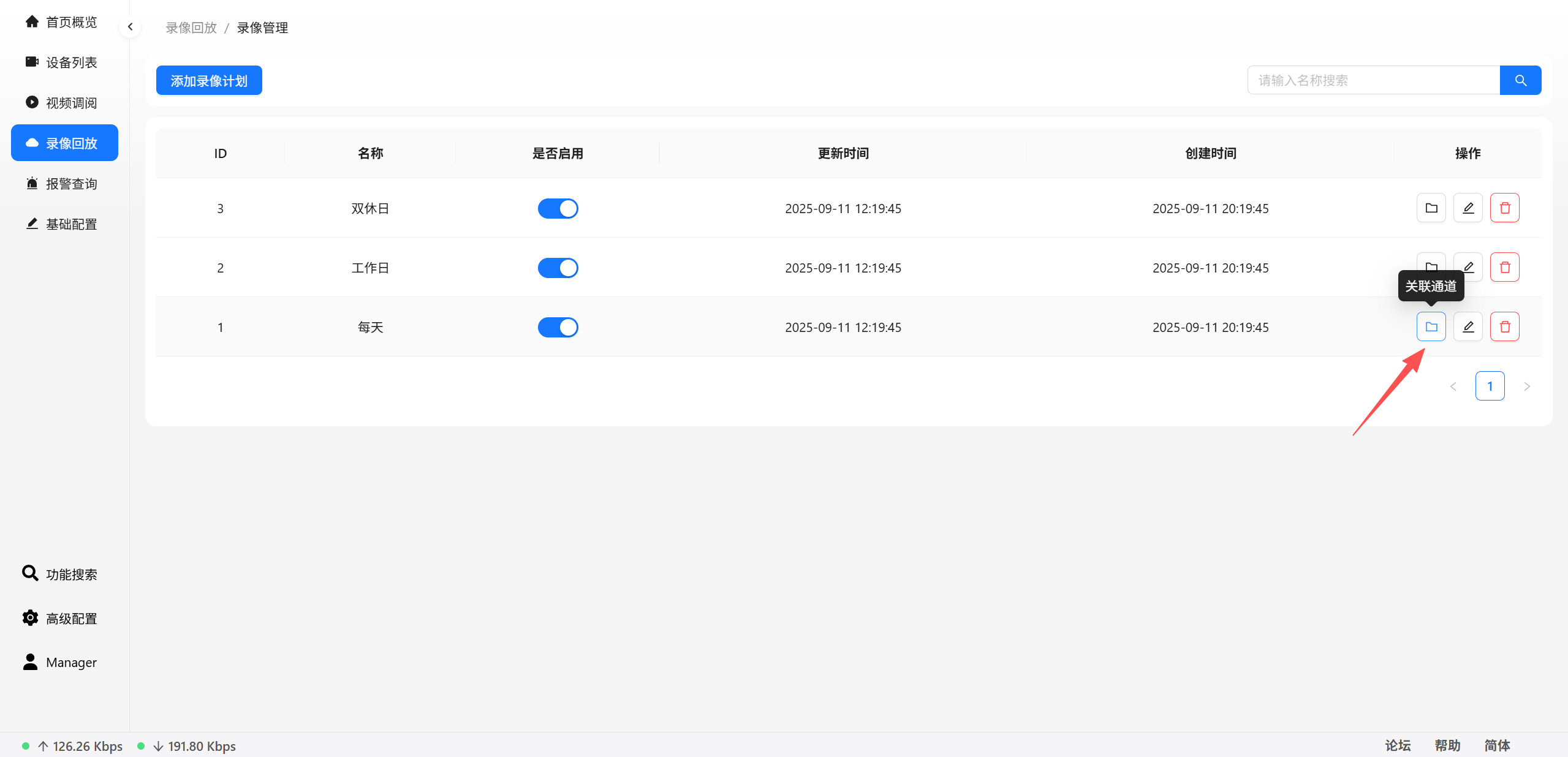Disable the 双休日 plan toggle
Viewport: 1568px width, 757px height.
point(558,208)
